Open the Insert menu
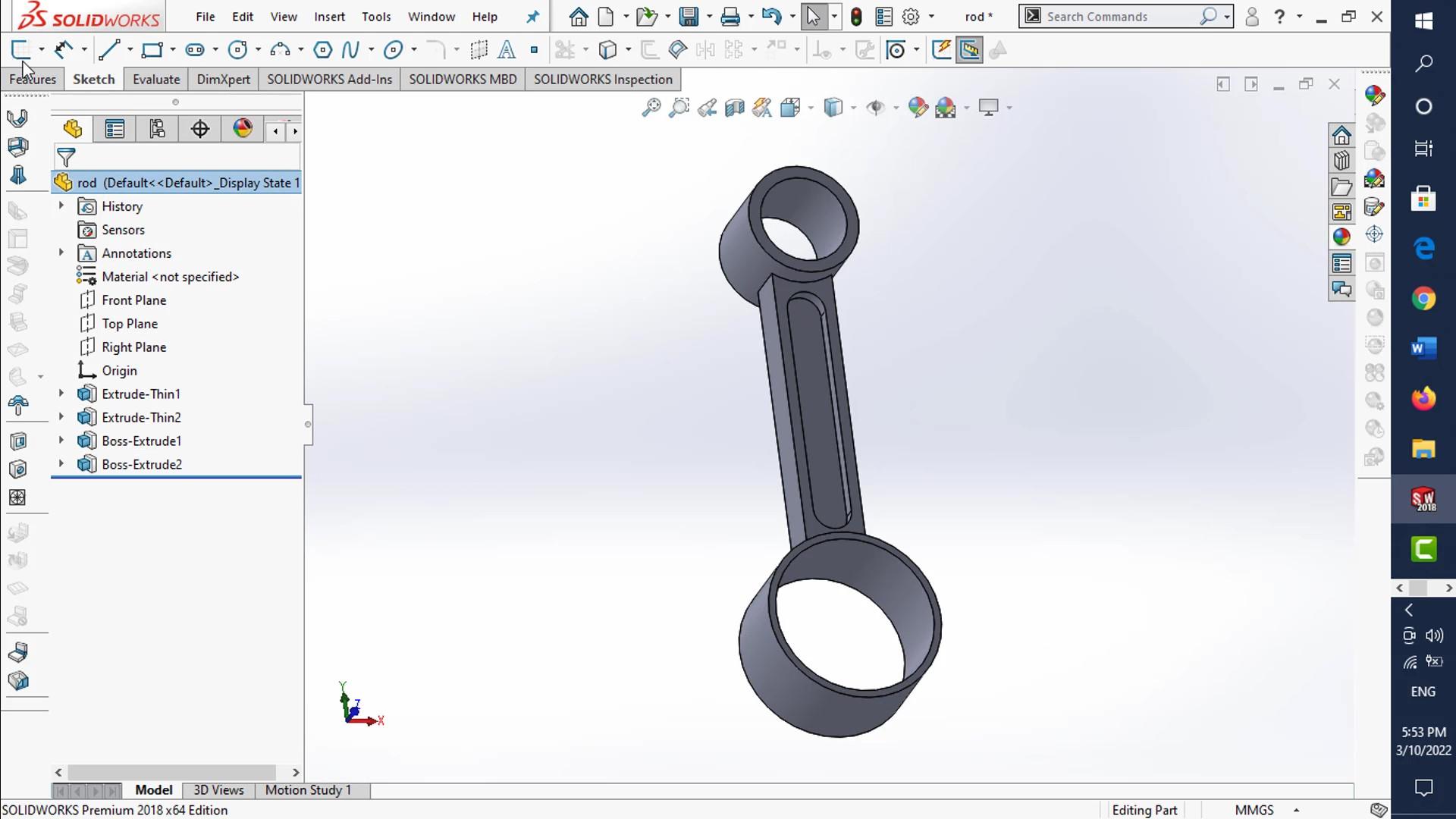This screenshot has width=1456, height=819. pos(329,16)
